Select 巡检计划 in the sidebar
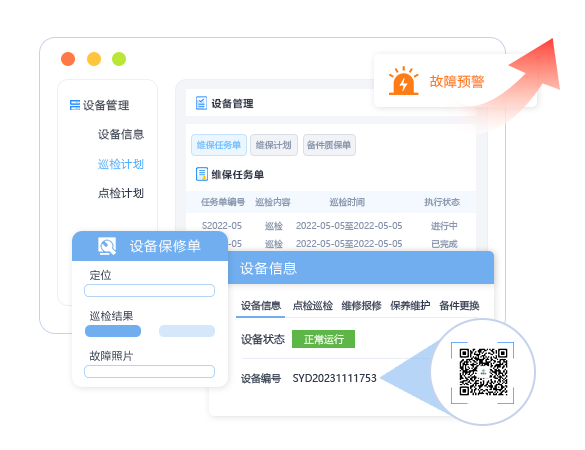Screen dimensions: 585x450 pos(121,164)
